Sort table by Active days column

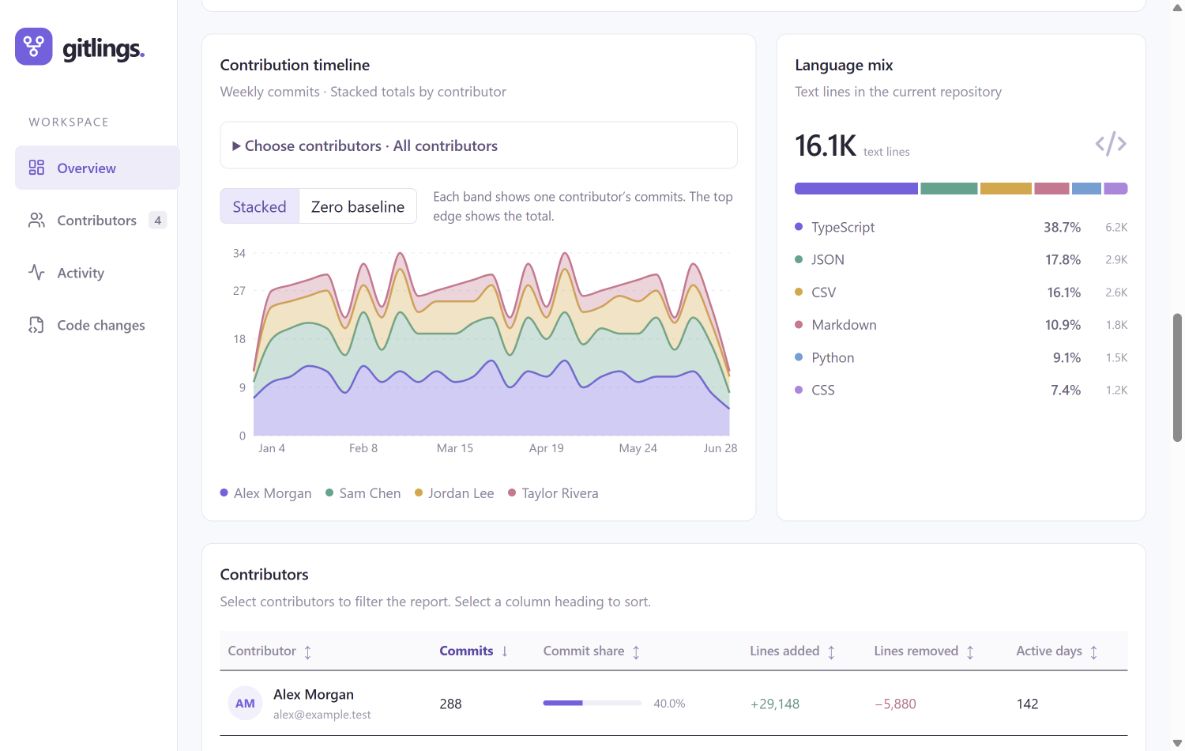[x=1057, y=651]
